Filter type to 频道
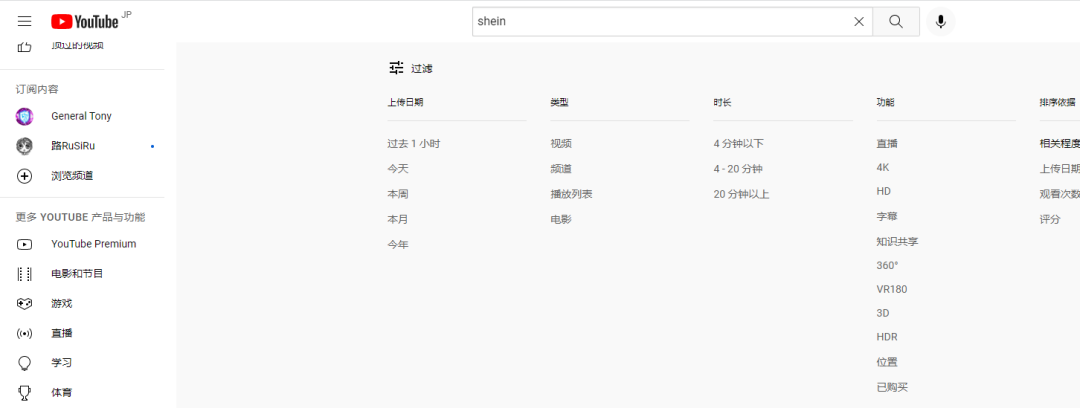Viewport: 1080px width, 408px height. (x=561, y=169)
